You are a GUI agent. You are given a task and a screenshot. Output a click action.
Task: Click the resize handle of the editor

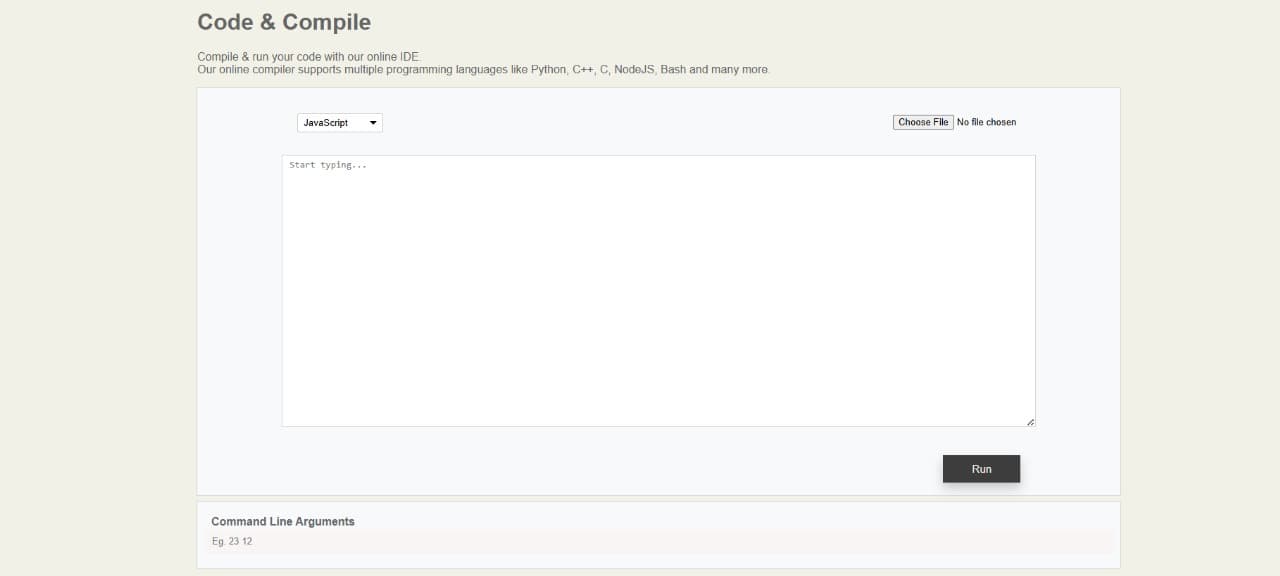pos(1030,422)
